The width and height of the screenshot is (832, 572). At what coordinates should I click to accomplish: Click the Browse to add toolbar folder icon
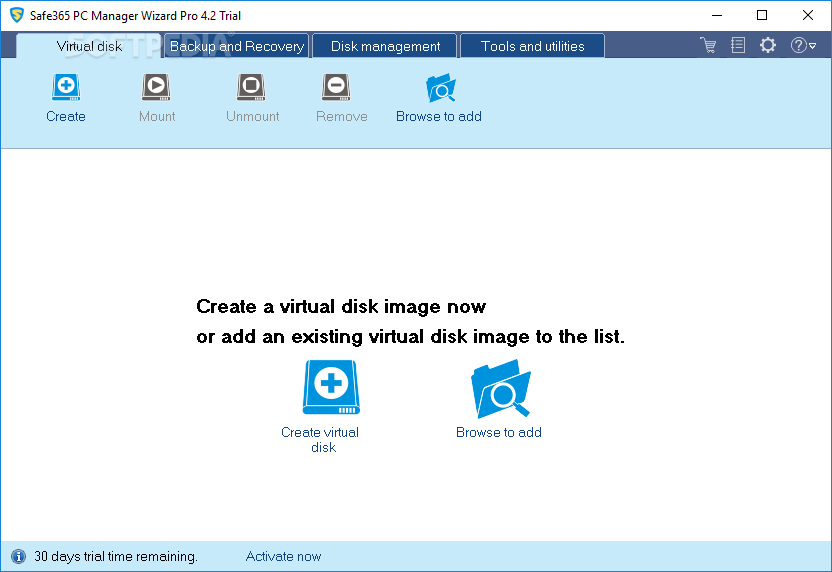point(441,88)
